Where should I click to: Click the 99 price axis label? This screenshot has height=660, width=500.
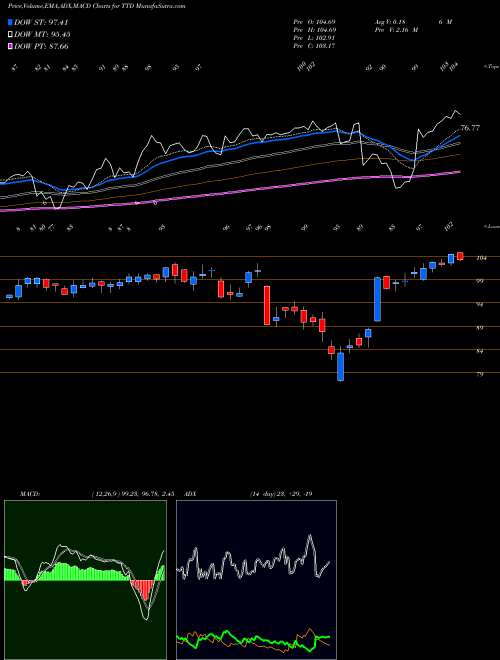480,281
